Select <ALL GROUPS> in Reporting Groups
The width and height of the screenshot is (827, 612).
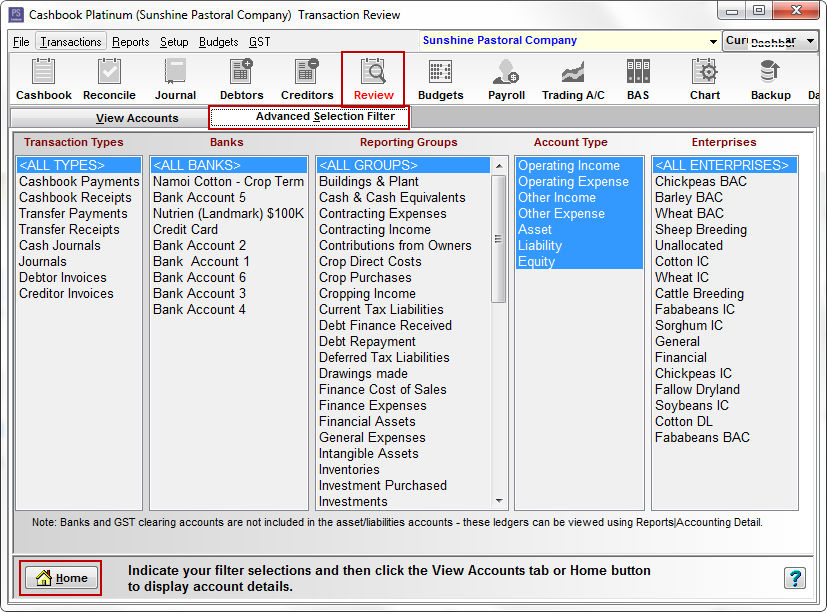point(403,165)
